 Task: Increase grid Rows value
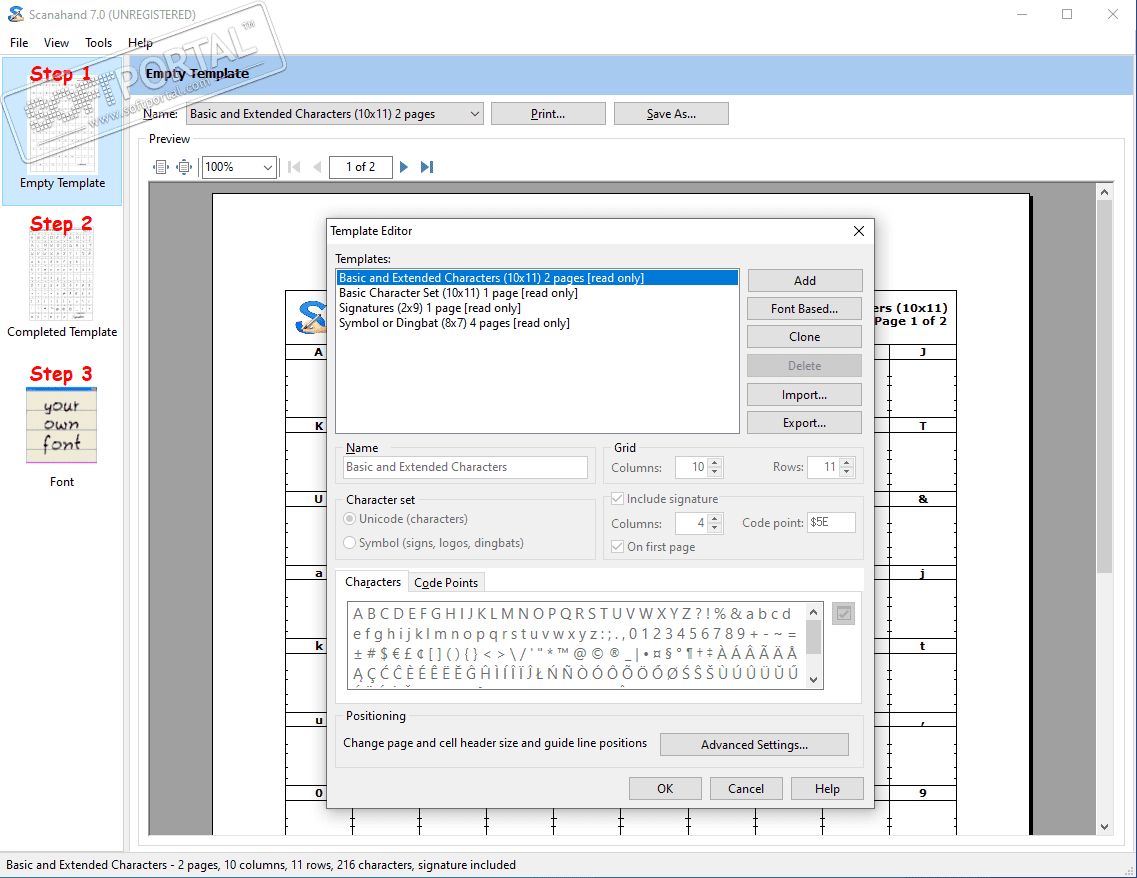click(846, 463)
